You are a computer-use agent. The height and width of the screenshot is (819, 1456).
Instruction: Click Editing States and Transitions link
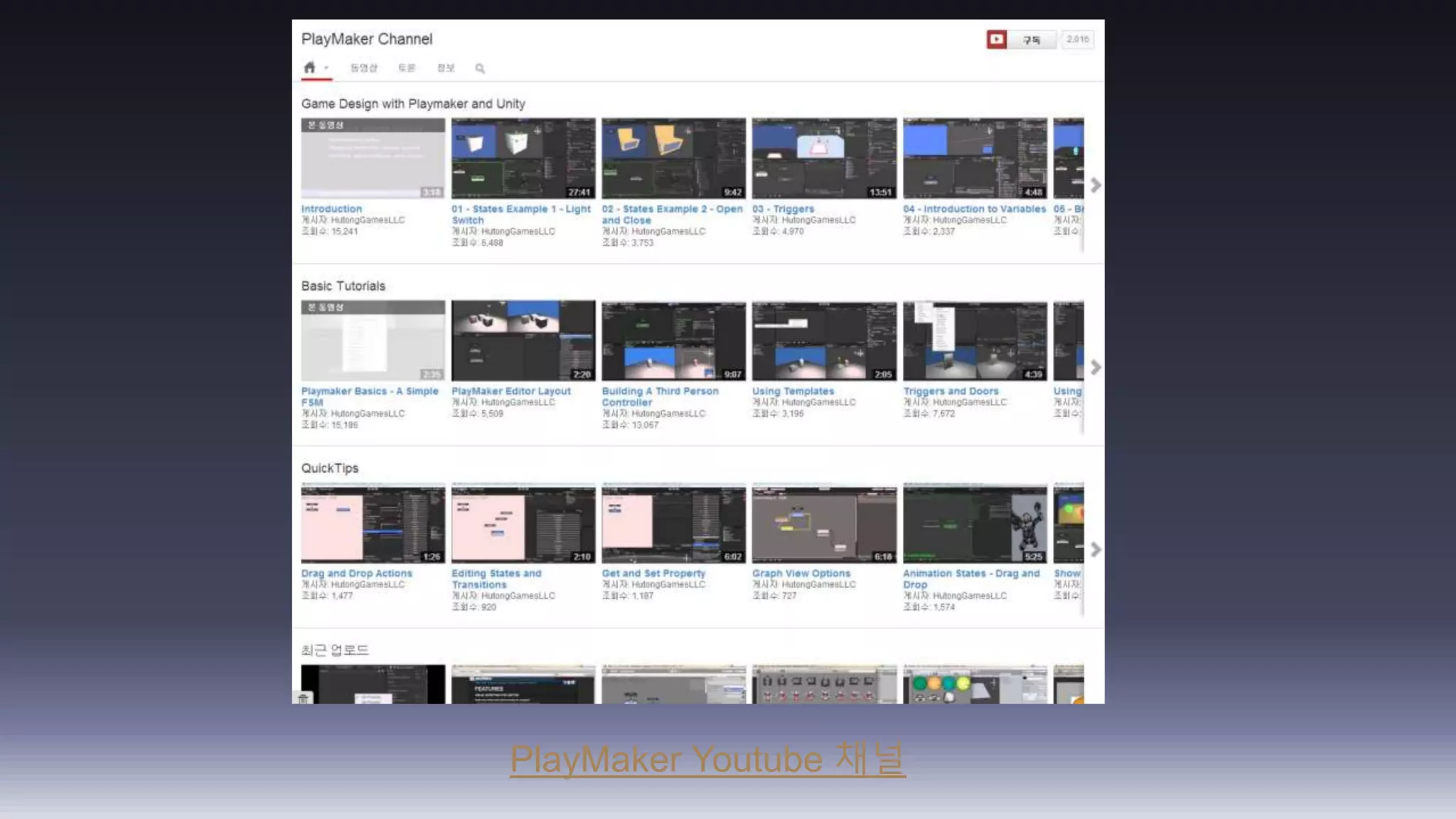496,579
